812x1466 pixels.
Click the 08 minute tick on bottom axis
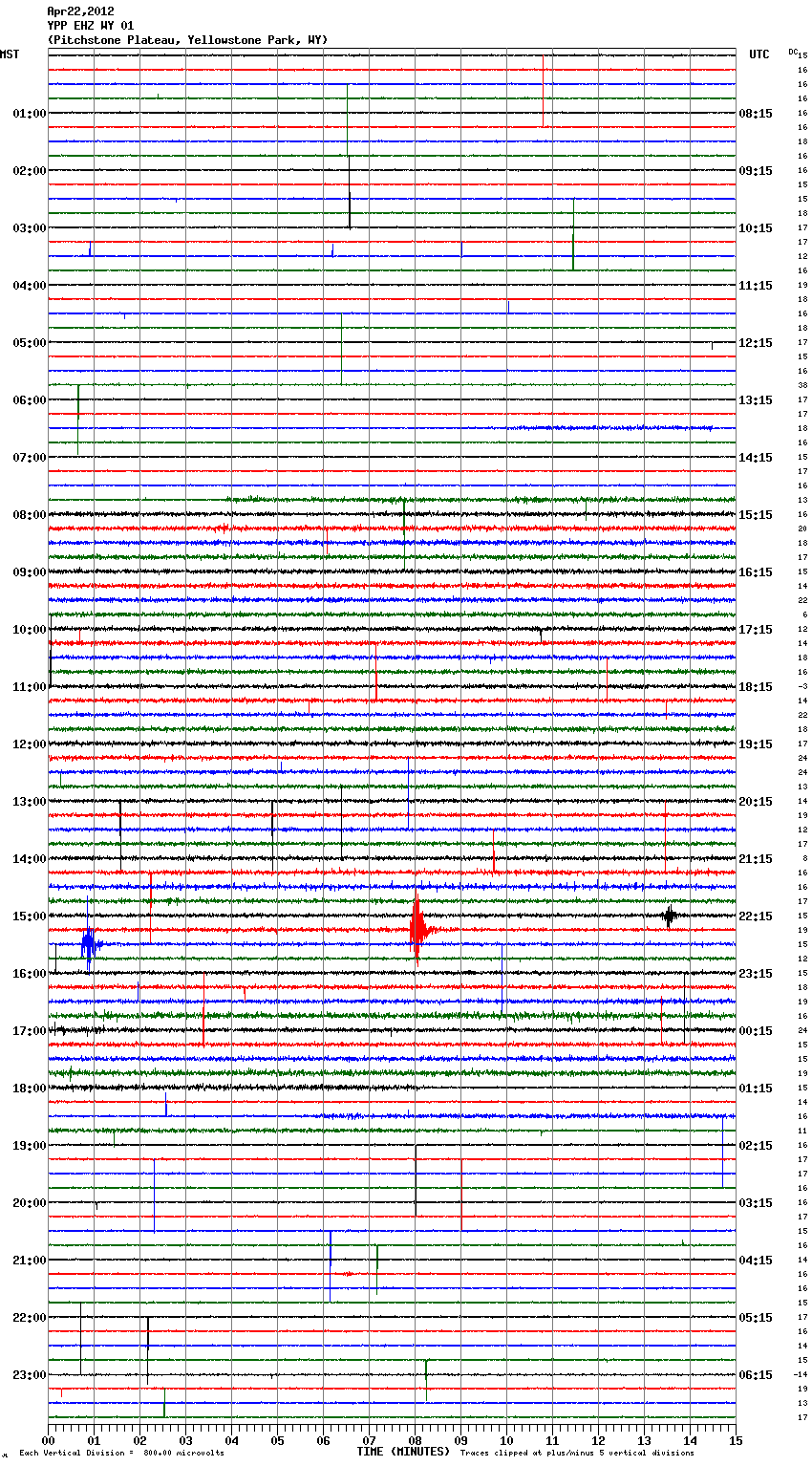pos(415,1440)
